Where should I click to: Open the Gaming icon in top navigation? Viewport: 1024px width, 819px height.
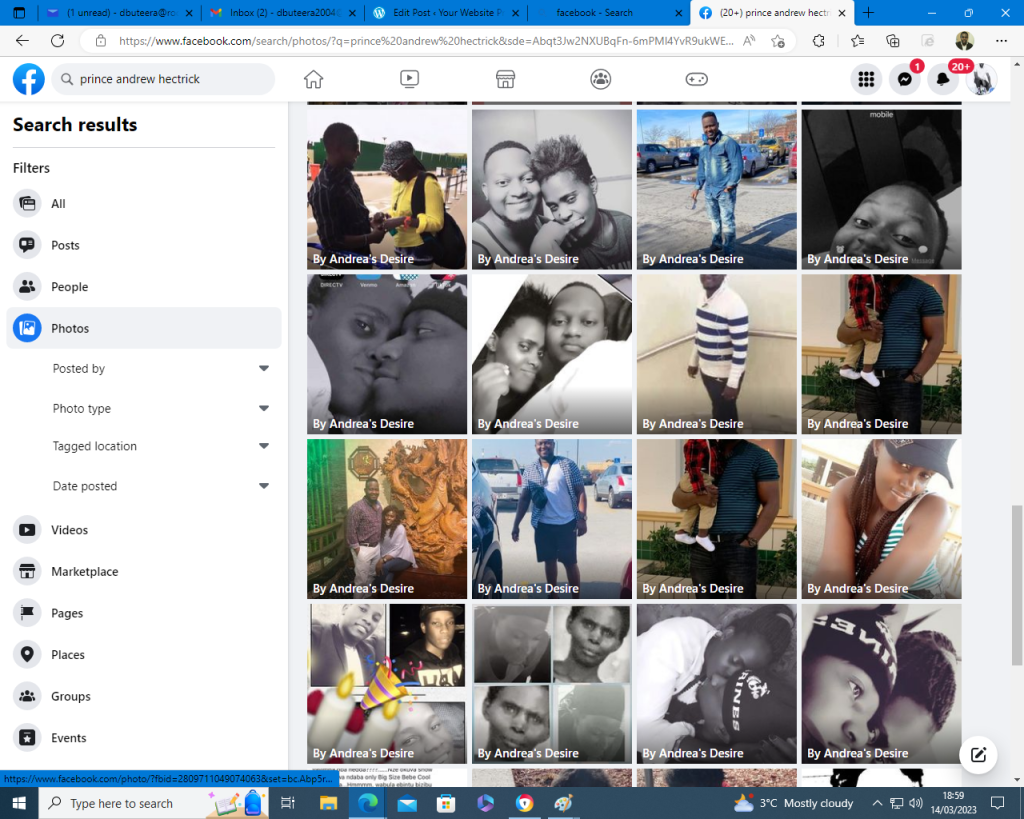(x=696, y=80)
